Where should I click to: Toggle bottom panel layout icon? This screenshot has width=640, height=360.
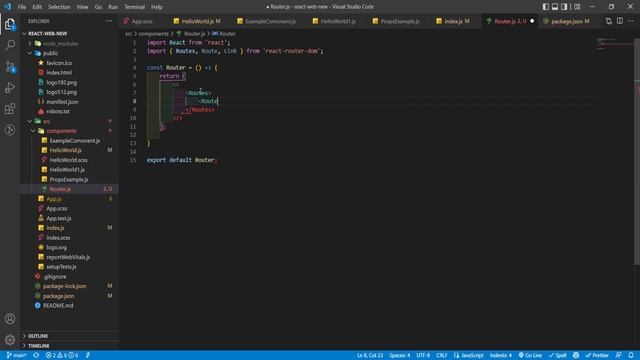click(555, 7)
